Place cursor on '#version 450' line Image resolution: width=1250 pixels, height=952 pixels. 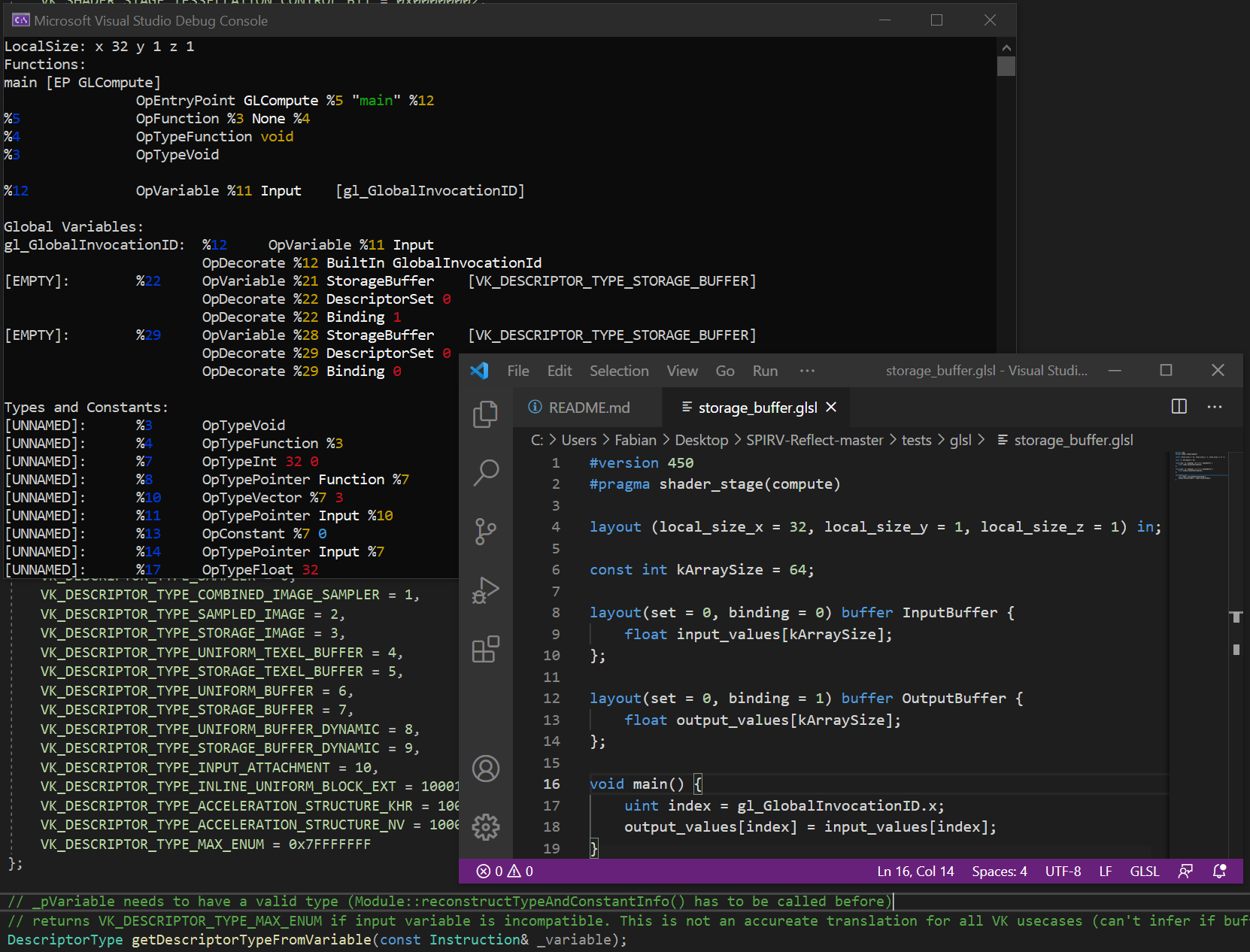click(x=641, y=462)
